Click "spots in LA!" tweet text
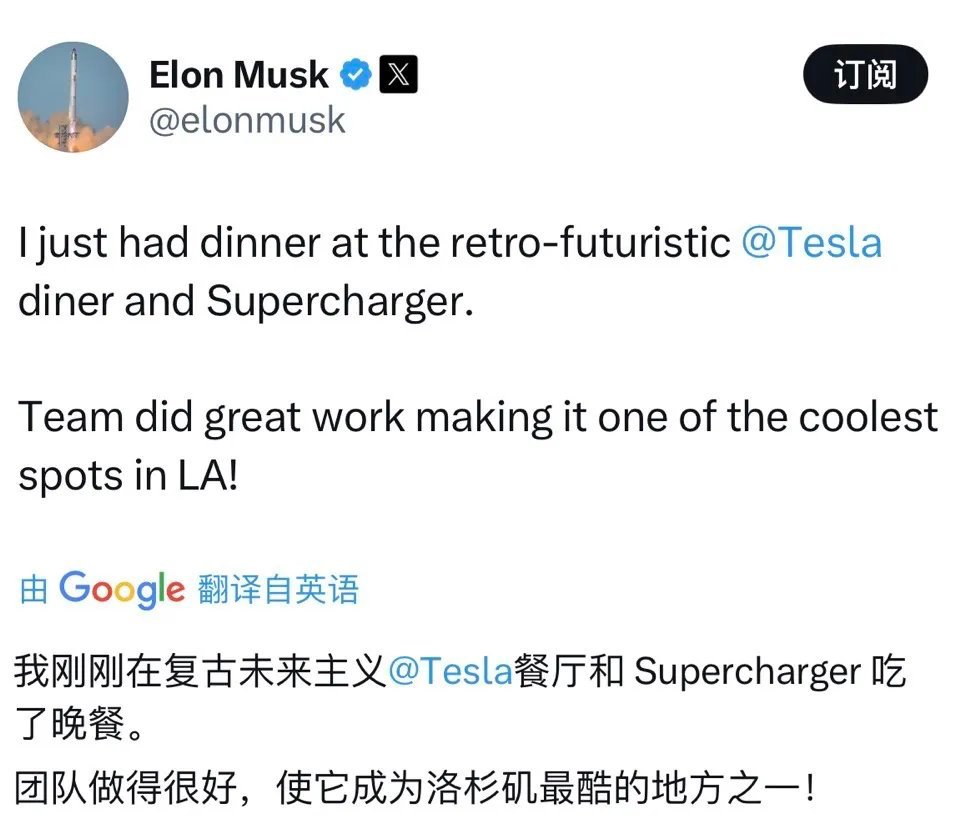Screen dimensions: 971x825 128,476
